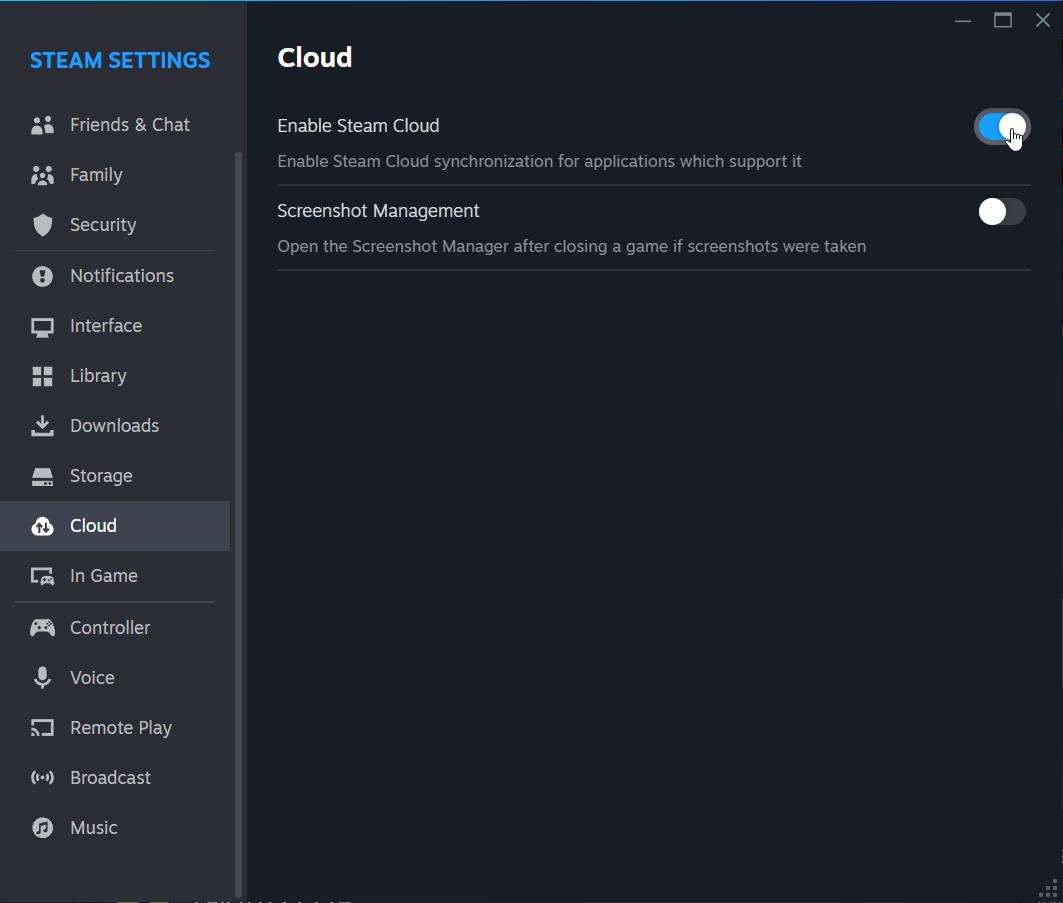Select Notifications in the sidebar
The image size is (1063, 903).
tap(115, 276)
